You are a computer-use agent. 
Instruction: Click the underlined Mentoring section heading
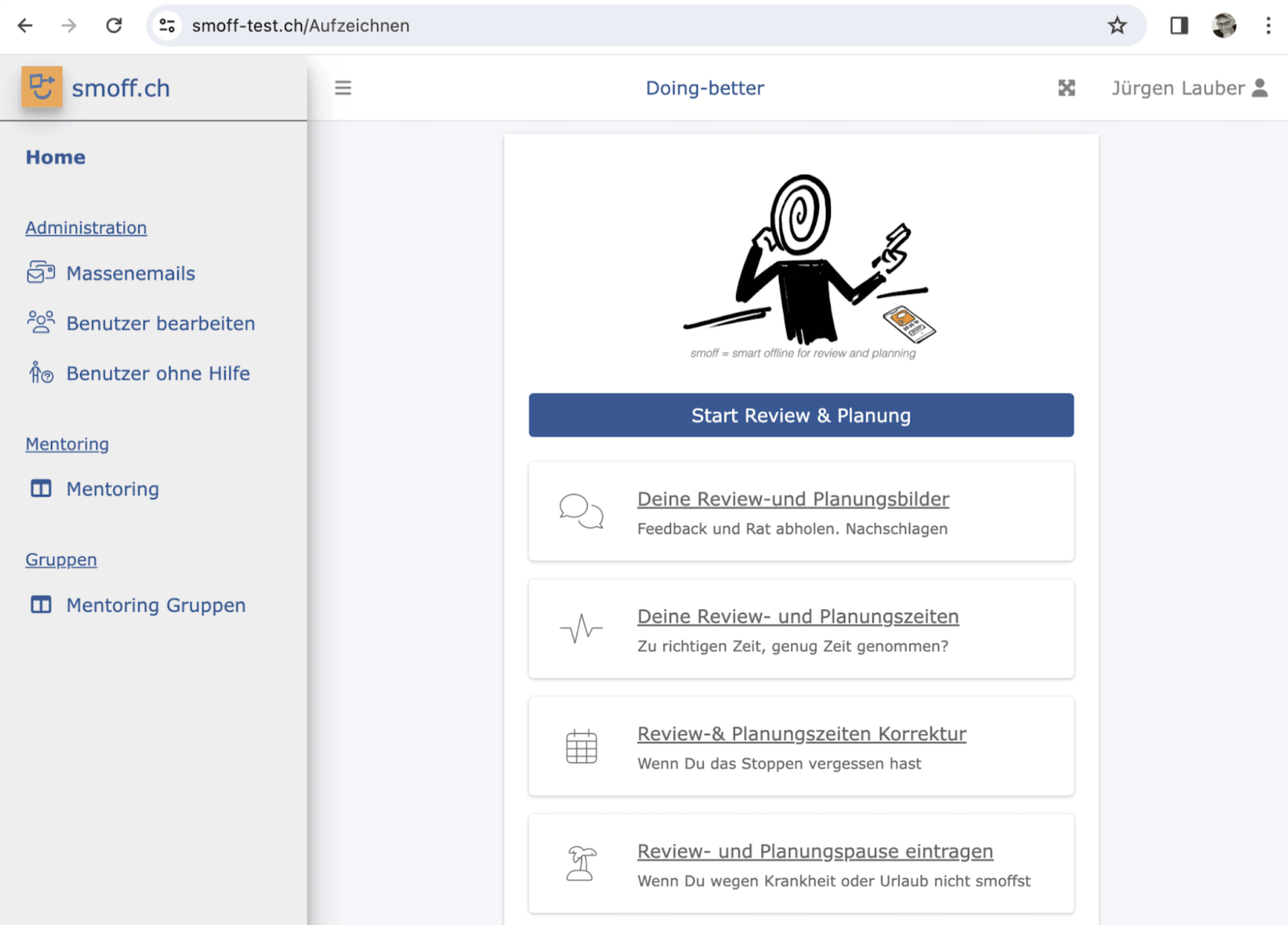coord(67,443)
